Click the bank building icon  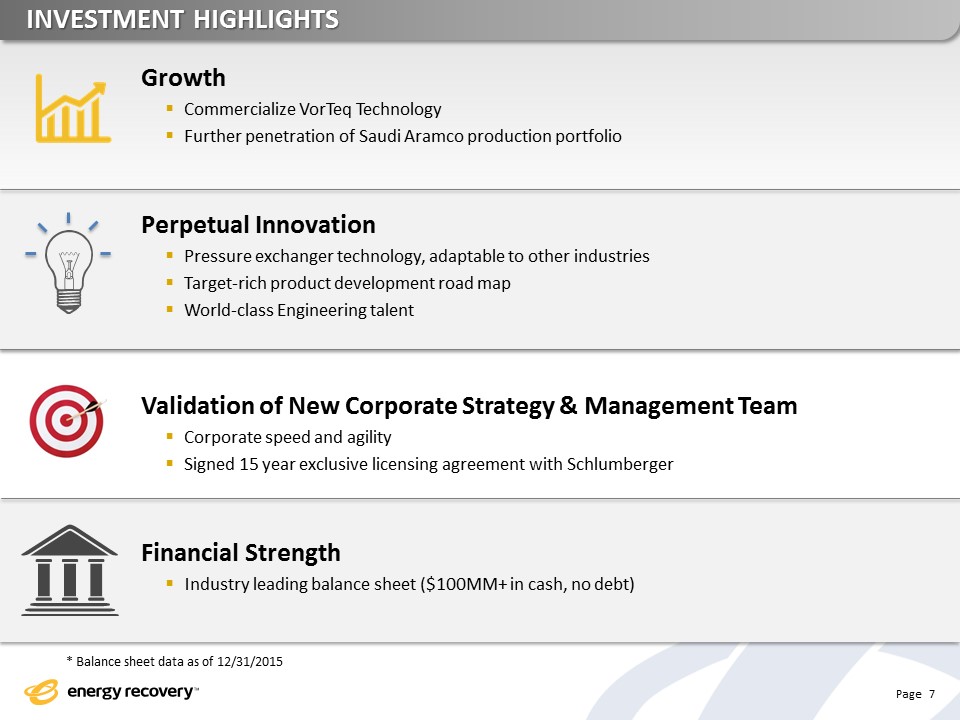69,569
